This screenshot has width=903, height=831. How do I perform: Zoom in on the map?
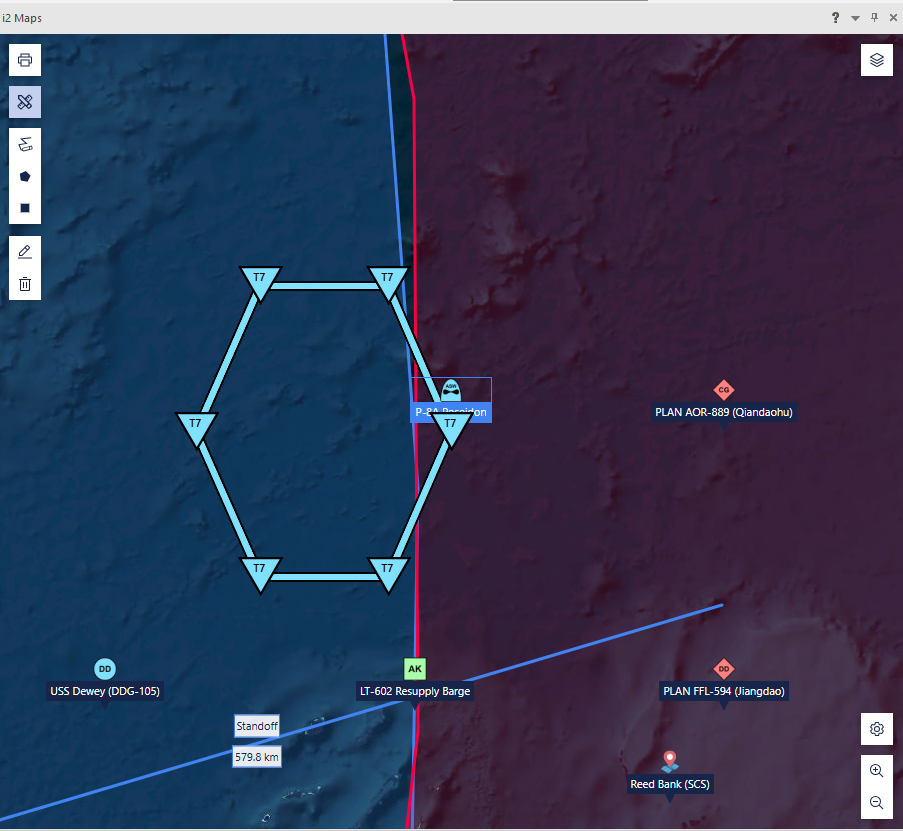[877, 771]
